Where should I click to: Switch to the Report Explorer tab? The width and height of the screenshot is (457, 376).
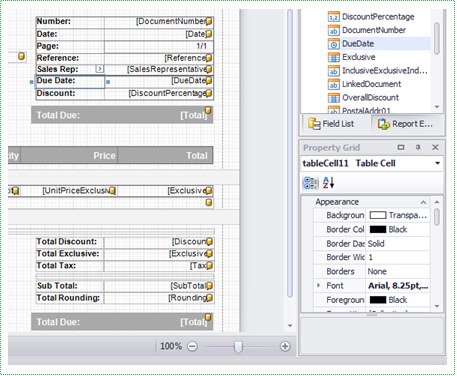pos(406,124)
